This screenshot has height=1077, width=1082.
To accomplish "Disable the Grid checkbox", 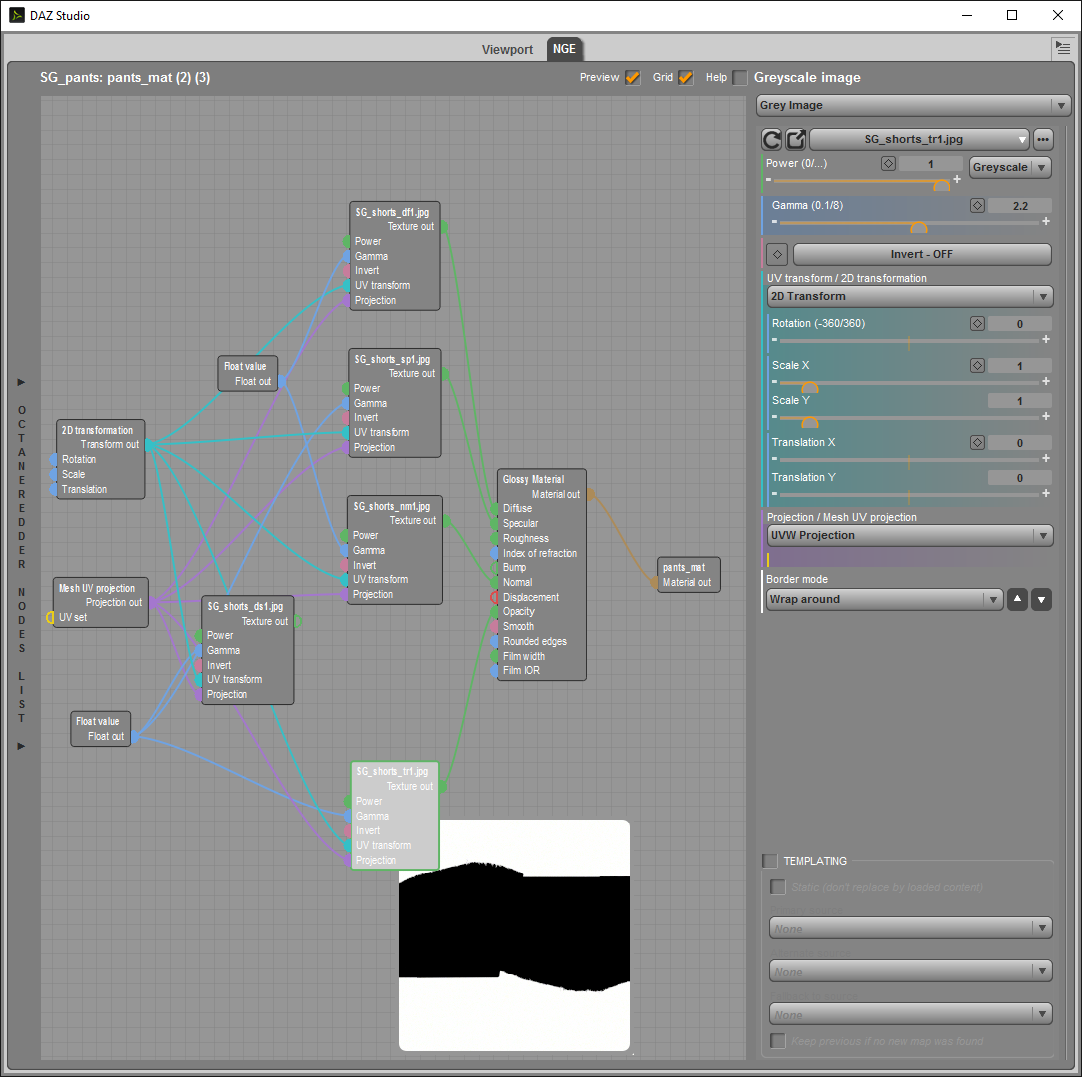I will 685,78.
